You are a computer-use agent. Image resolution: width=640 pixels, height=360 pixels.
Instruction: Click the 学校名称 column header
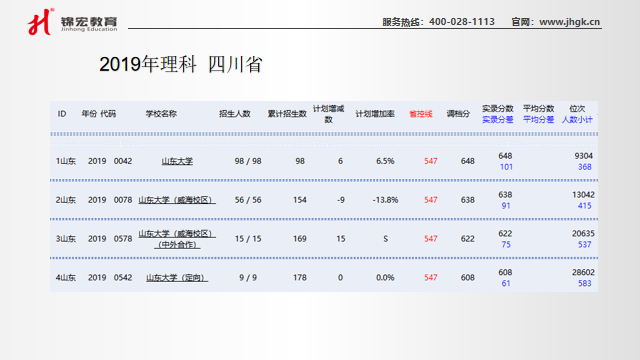click(x=161, y=114)
